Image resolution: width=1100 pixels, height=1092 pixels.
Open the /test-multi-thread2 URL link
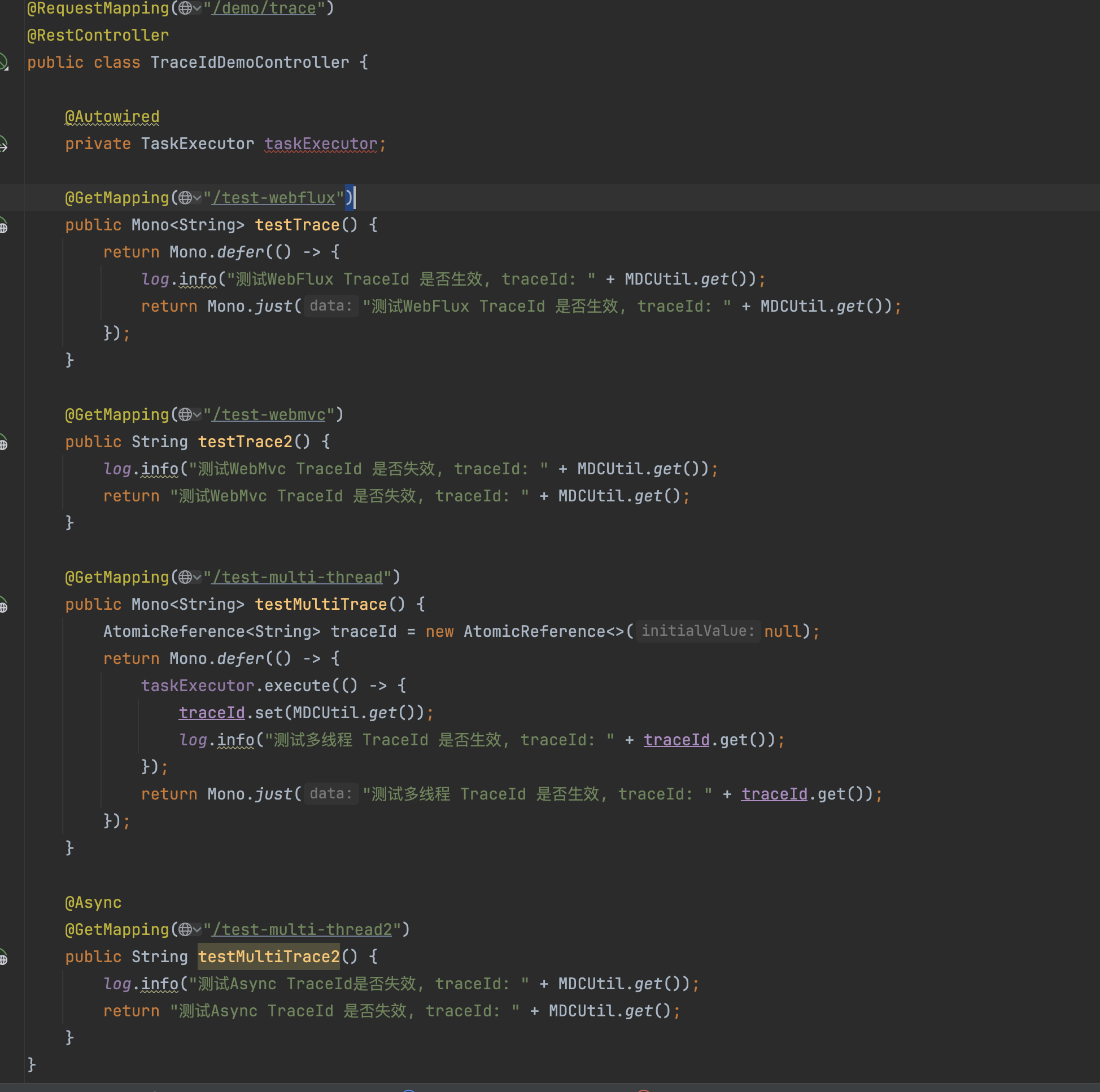(302, 930)
